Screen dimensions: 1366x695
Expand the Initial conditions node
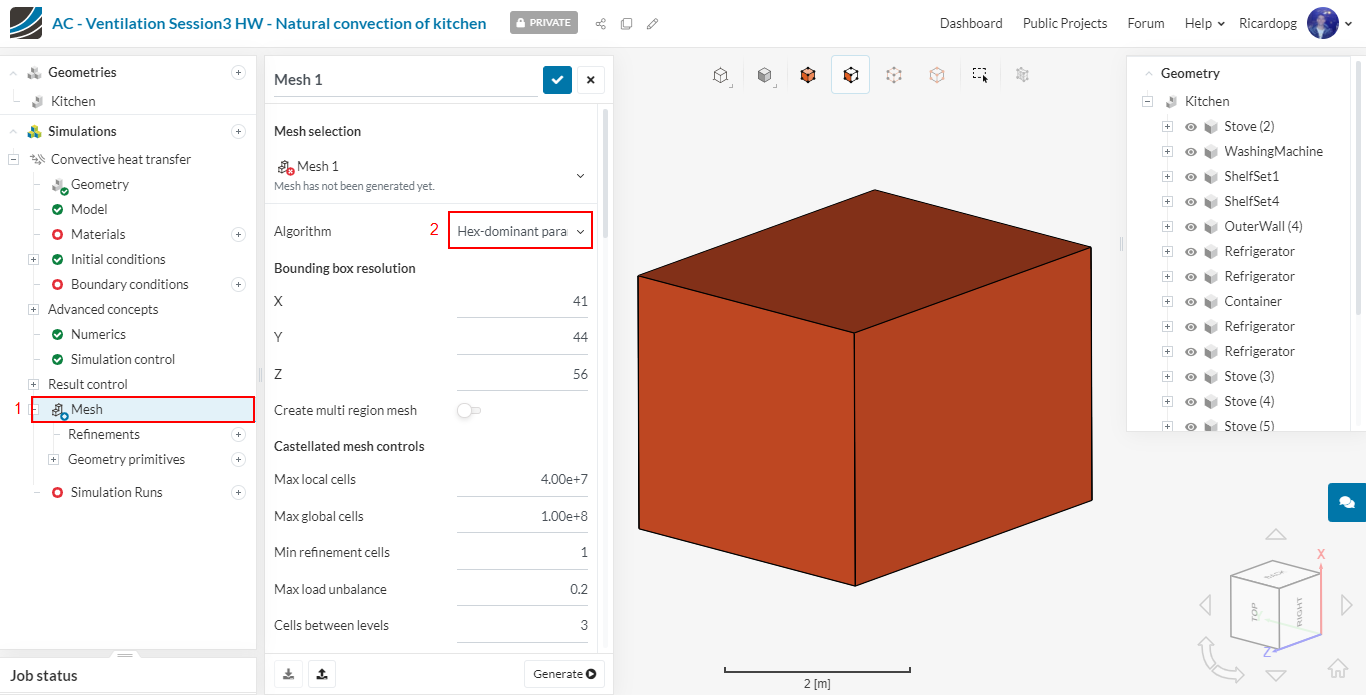[33, 259]
